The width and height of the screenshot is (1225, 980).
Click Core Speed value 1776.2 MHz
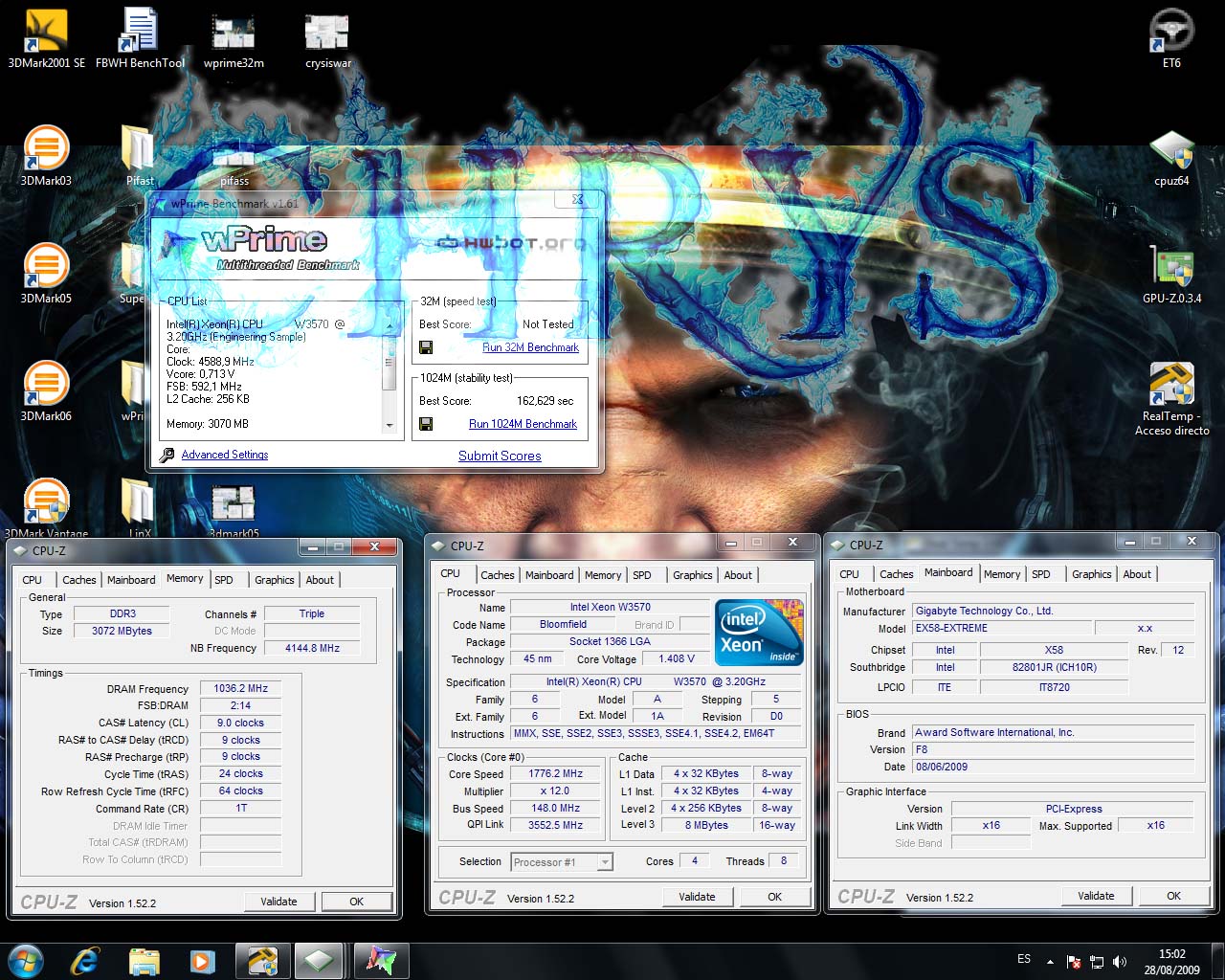[x=555, y=773]
